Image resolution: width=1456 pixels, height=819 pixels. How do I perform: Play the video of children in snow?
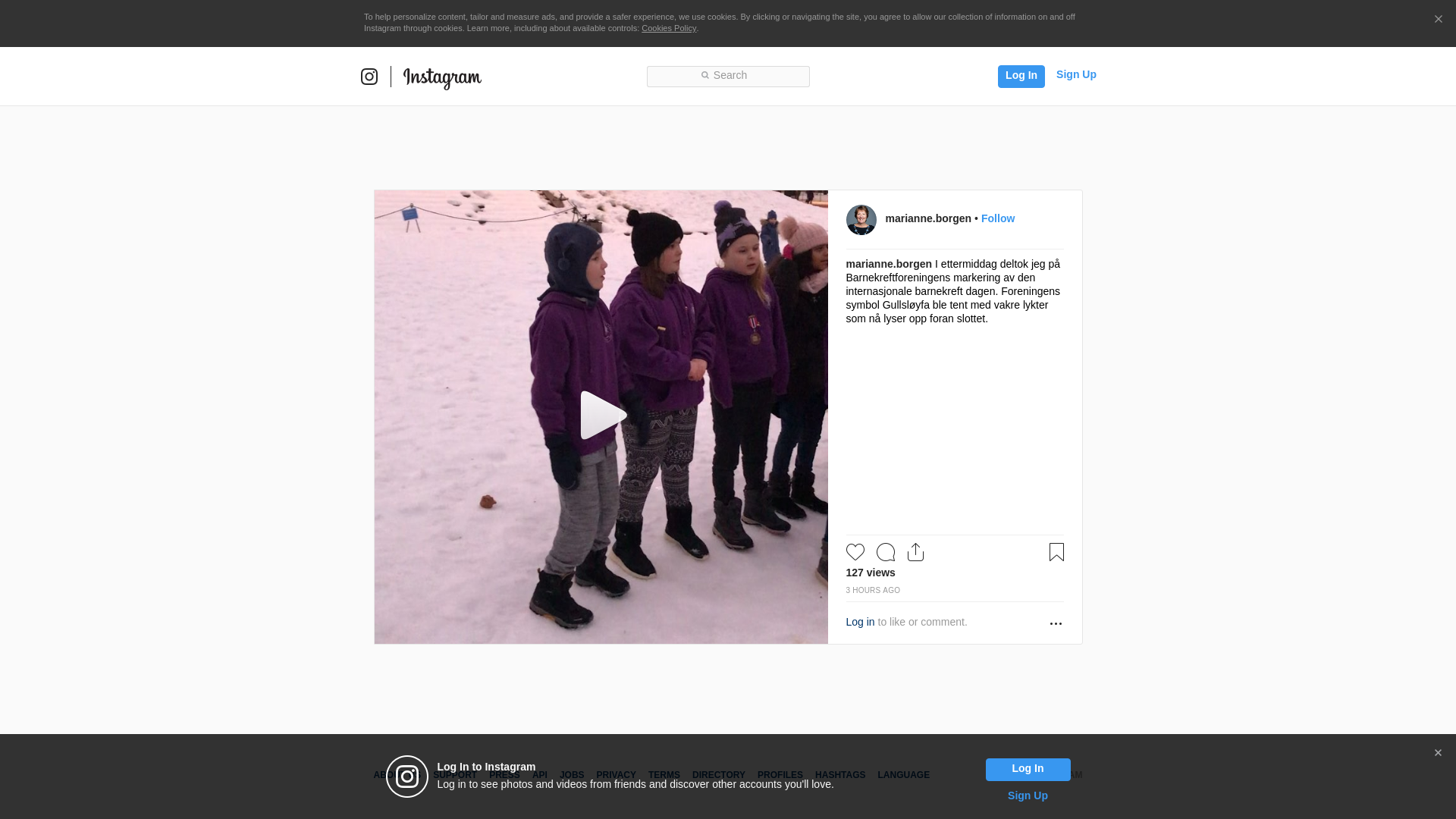[x=604, y=415]
